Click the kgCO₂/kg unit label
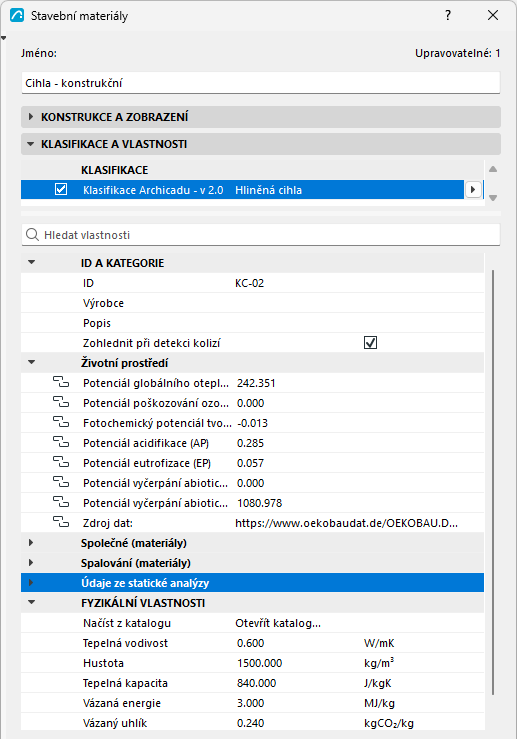Image resolution: width=517 pixels, height=739 pixels. [389, 723]
